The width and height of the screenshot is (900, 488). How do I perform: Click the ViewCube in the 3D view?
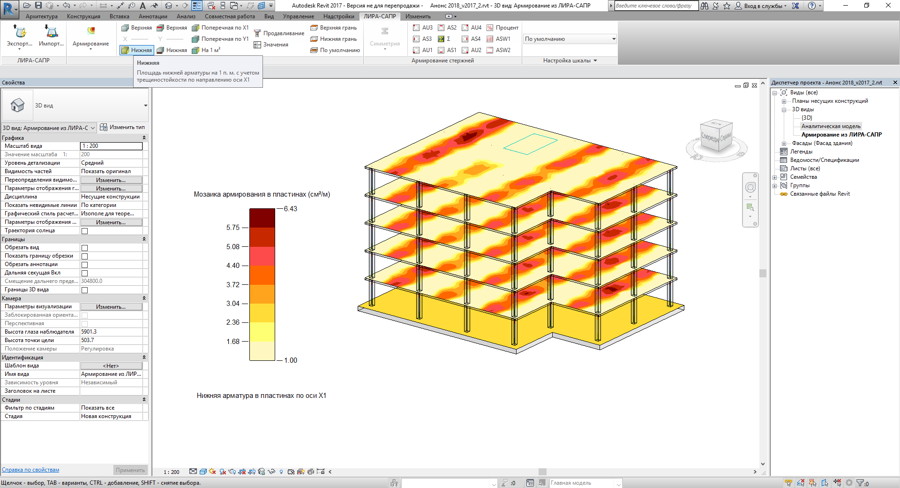tap(715, 135)
